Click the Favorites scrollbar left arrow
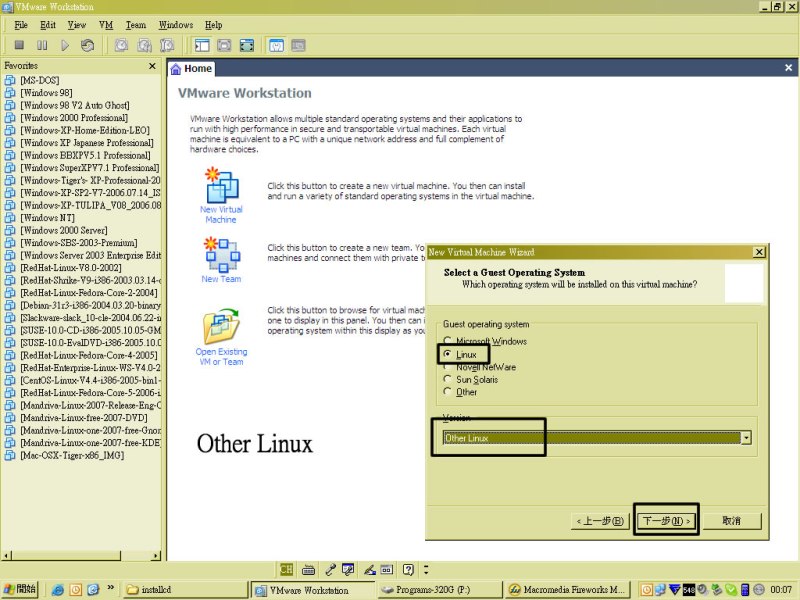This screenshot has height=600, width=800. (7, 555)
